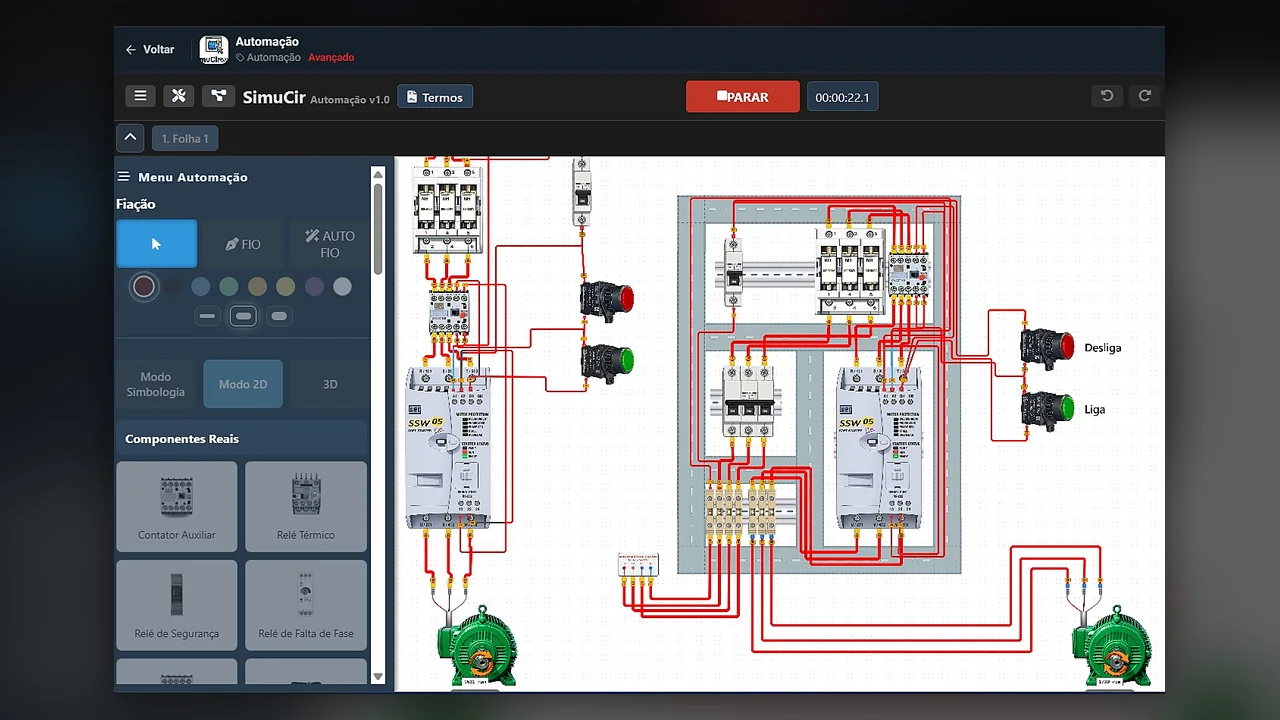Stop simulation with the PARAR button
Image resolution: width=1280 pixels, height=720 pixels.
[x=743, y=97]
